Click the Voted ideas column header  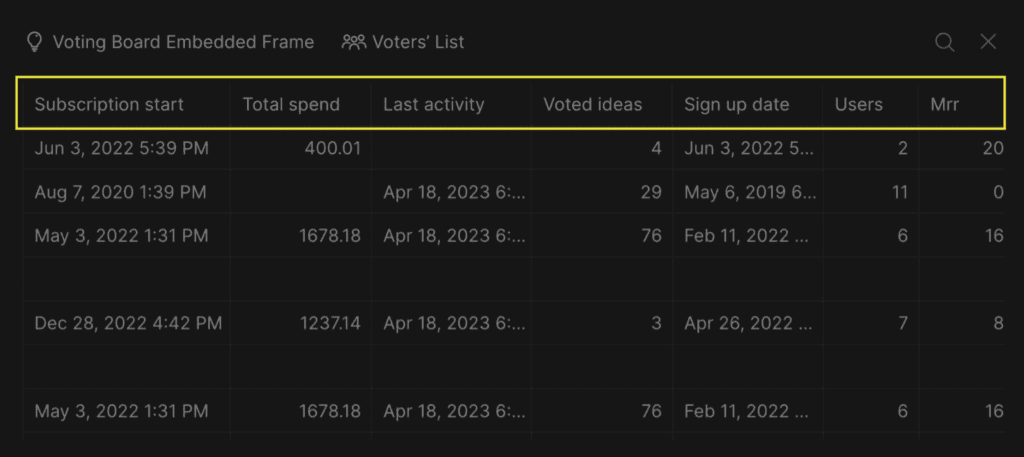click(x=593, y=104)
